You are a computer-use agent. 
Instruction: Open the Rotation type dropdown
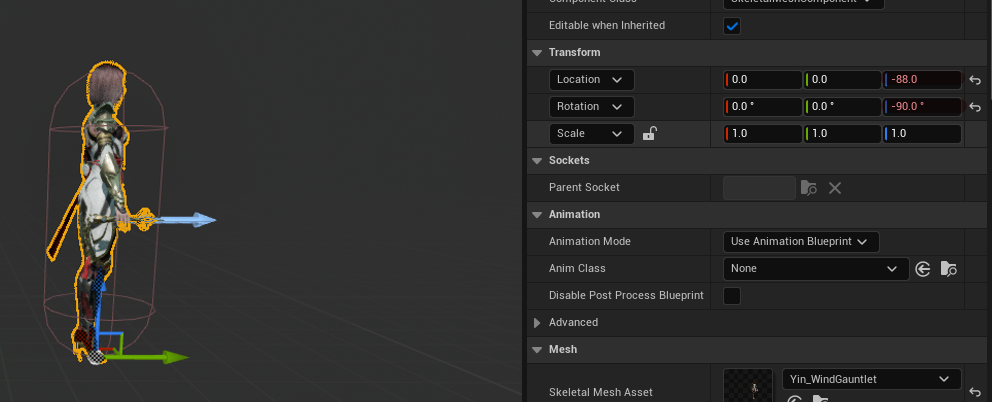[592, 107]
